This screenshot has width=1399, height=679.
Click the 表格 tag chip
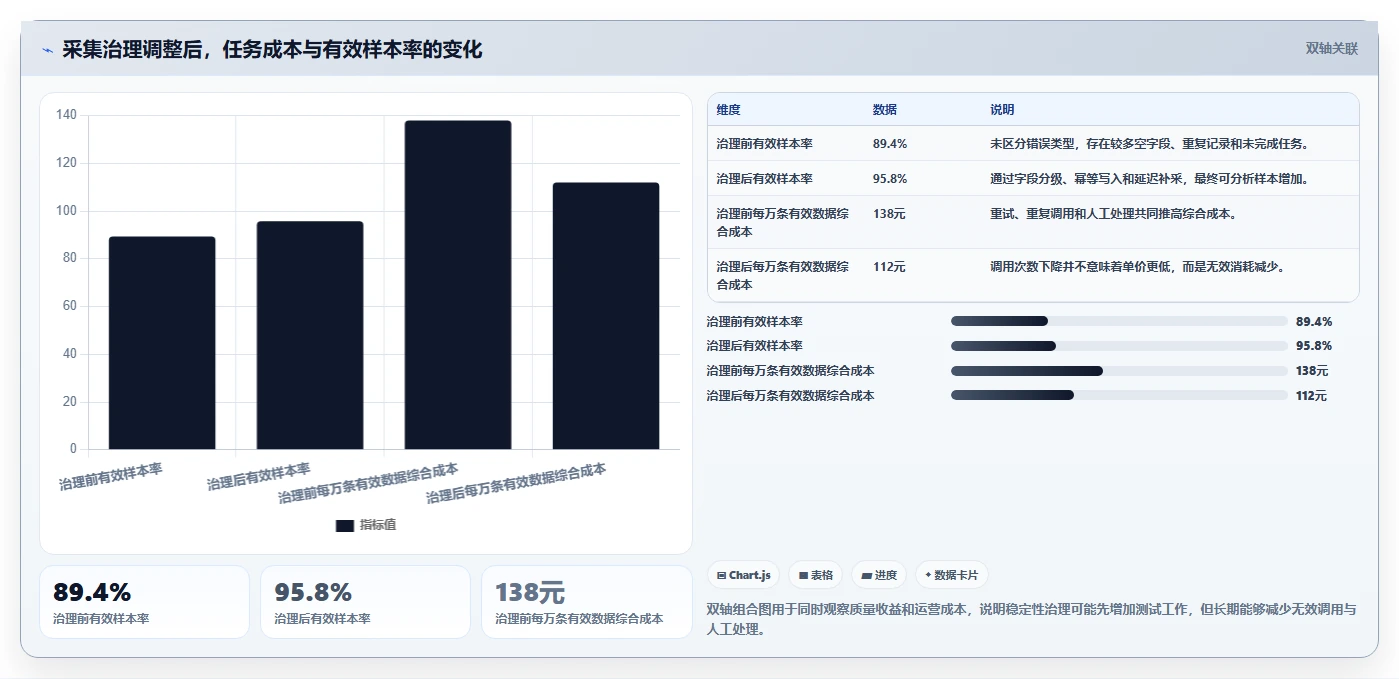click(816, 575)
